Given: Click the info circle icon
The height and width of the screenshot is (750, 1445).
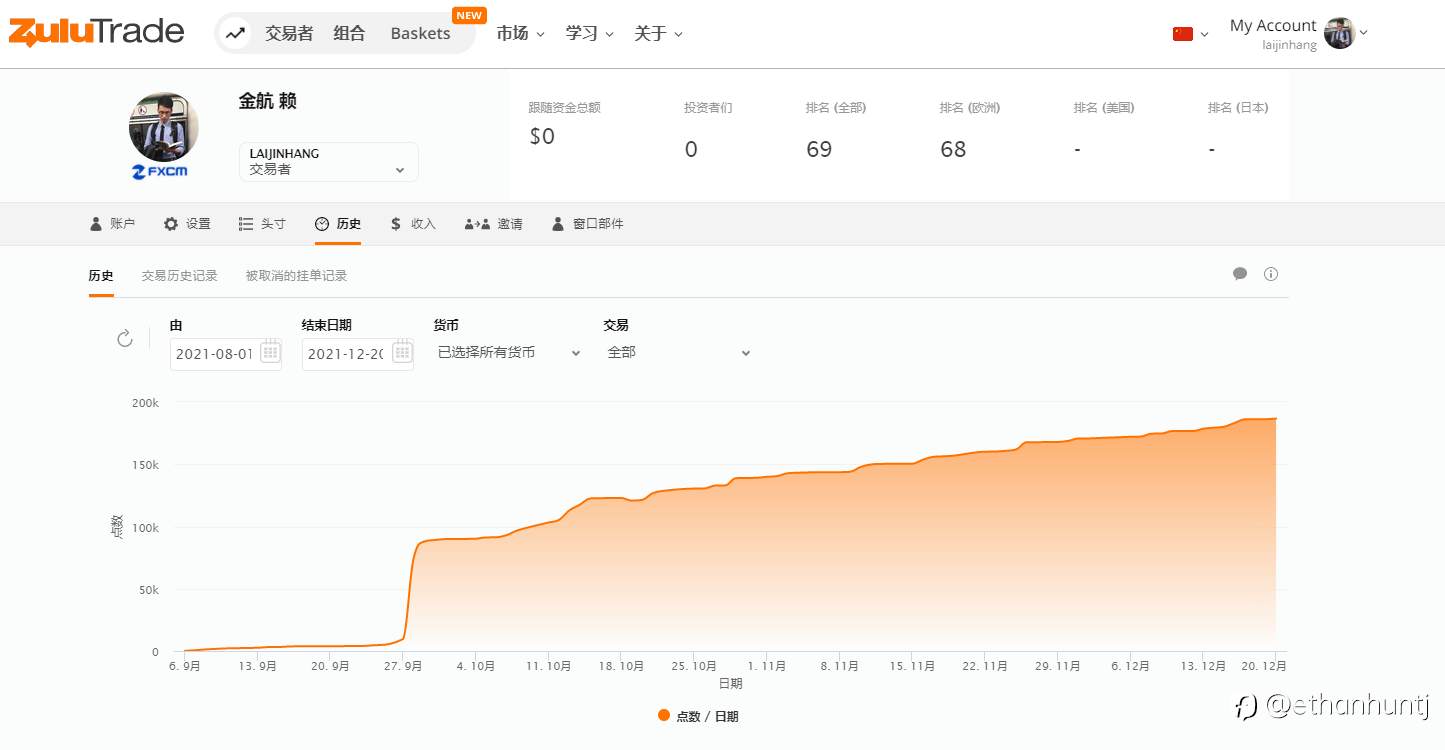Looking at the screenshot, I should (1271, 274).
